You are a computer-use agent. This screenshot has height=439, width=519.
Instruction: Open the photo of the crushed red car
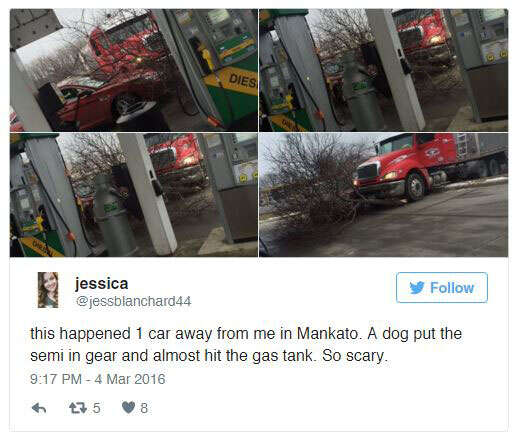(x=134, y=70)
